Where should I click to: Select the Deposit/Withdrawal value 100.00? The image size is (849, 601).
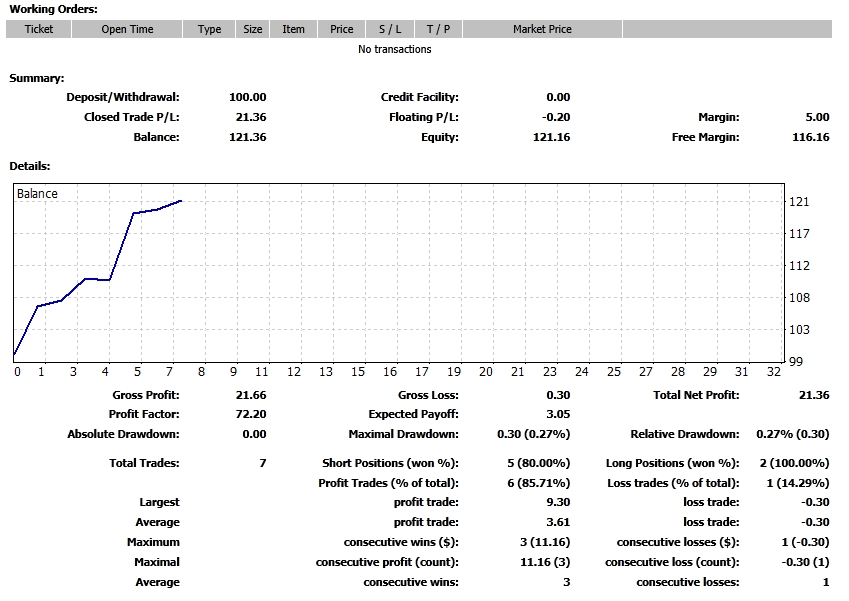point(247,97)
